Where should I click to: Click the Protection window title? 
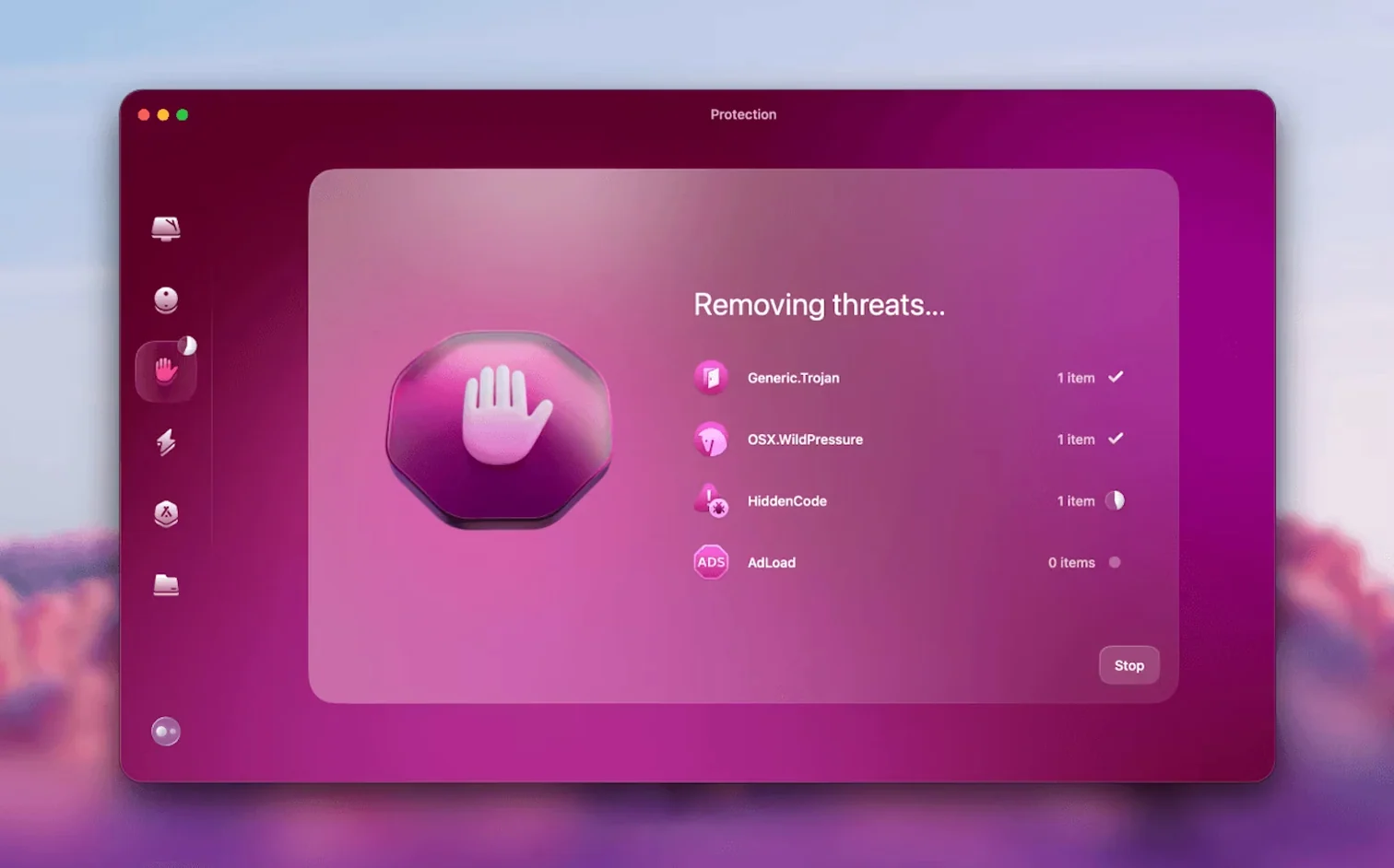click(x=743, y=114)
